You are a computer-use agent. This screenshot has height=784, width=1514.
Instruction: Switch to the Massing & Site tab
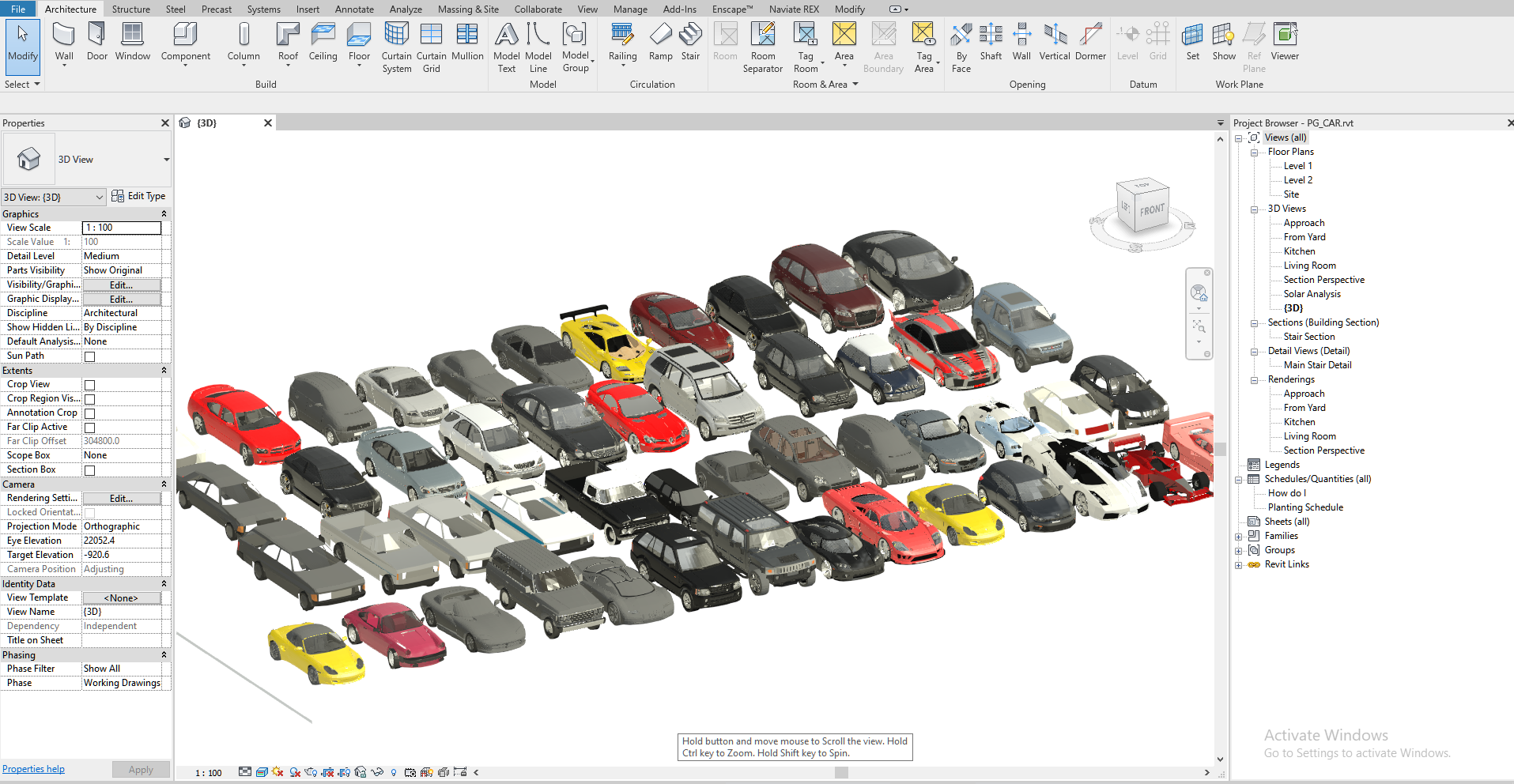click(x=468, y=9)
